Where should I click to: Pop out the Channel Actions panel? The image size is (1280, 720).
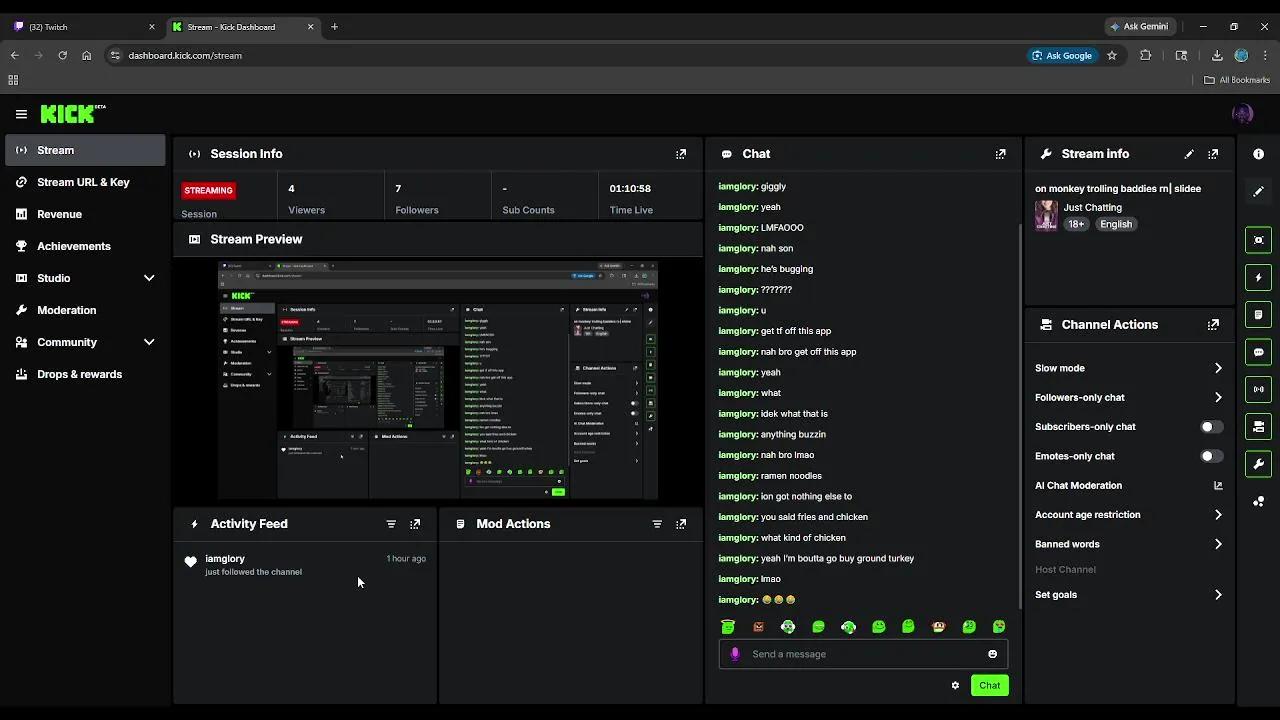(1213, 325)
